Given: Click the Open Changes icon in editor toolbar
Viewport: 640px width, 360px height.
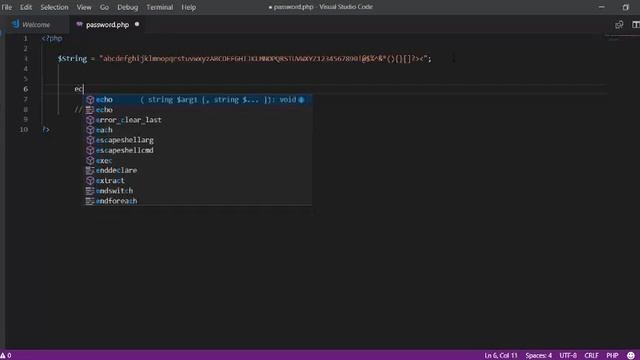Looking at the screenshot, I should pyautogui.click(x=619, y=24).
